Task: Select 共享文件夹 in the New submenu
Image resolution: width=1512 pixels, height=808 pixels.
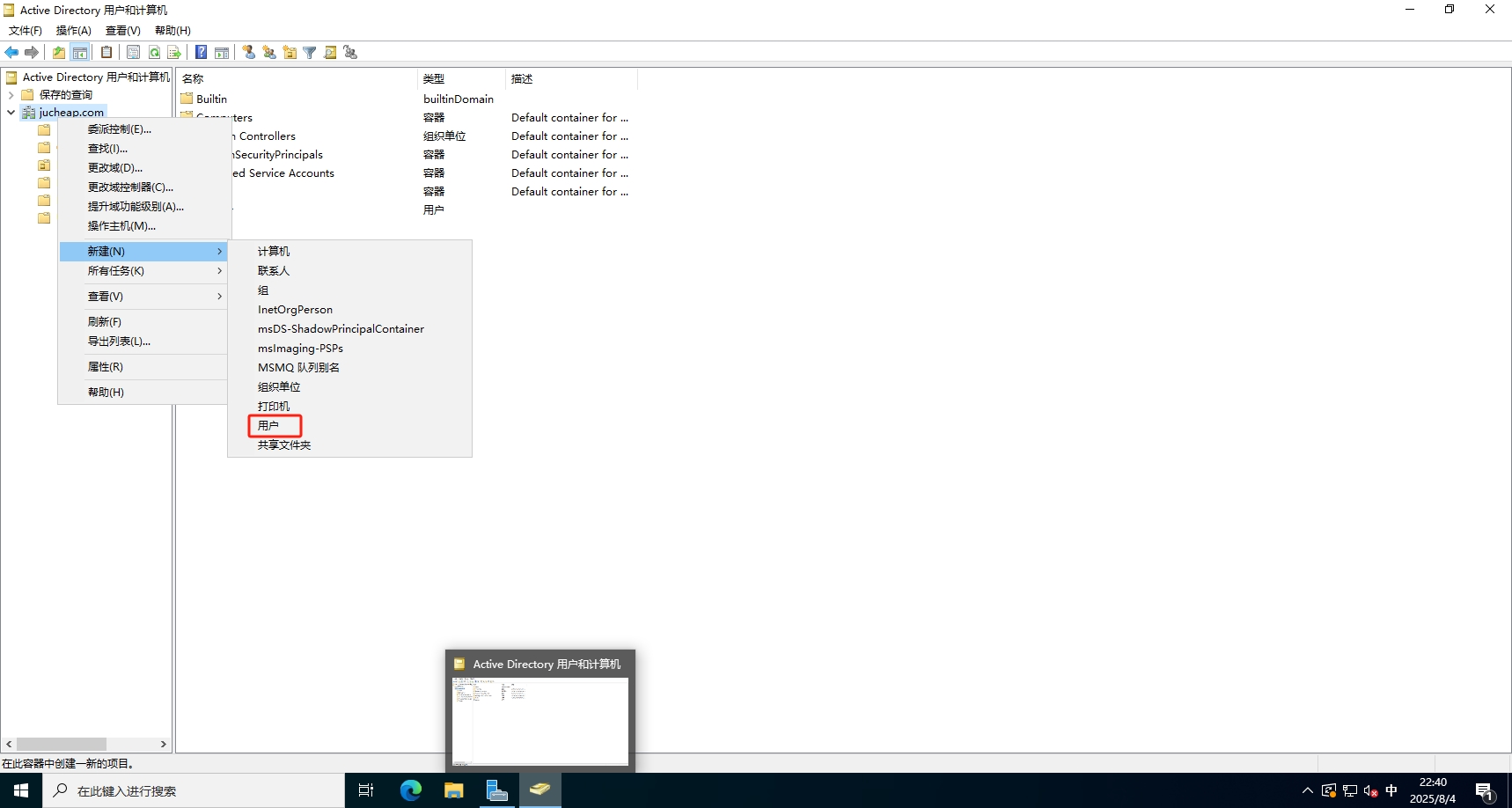Action: coord(349,445)
